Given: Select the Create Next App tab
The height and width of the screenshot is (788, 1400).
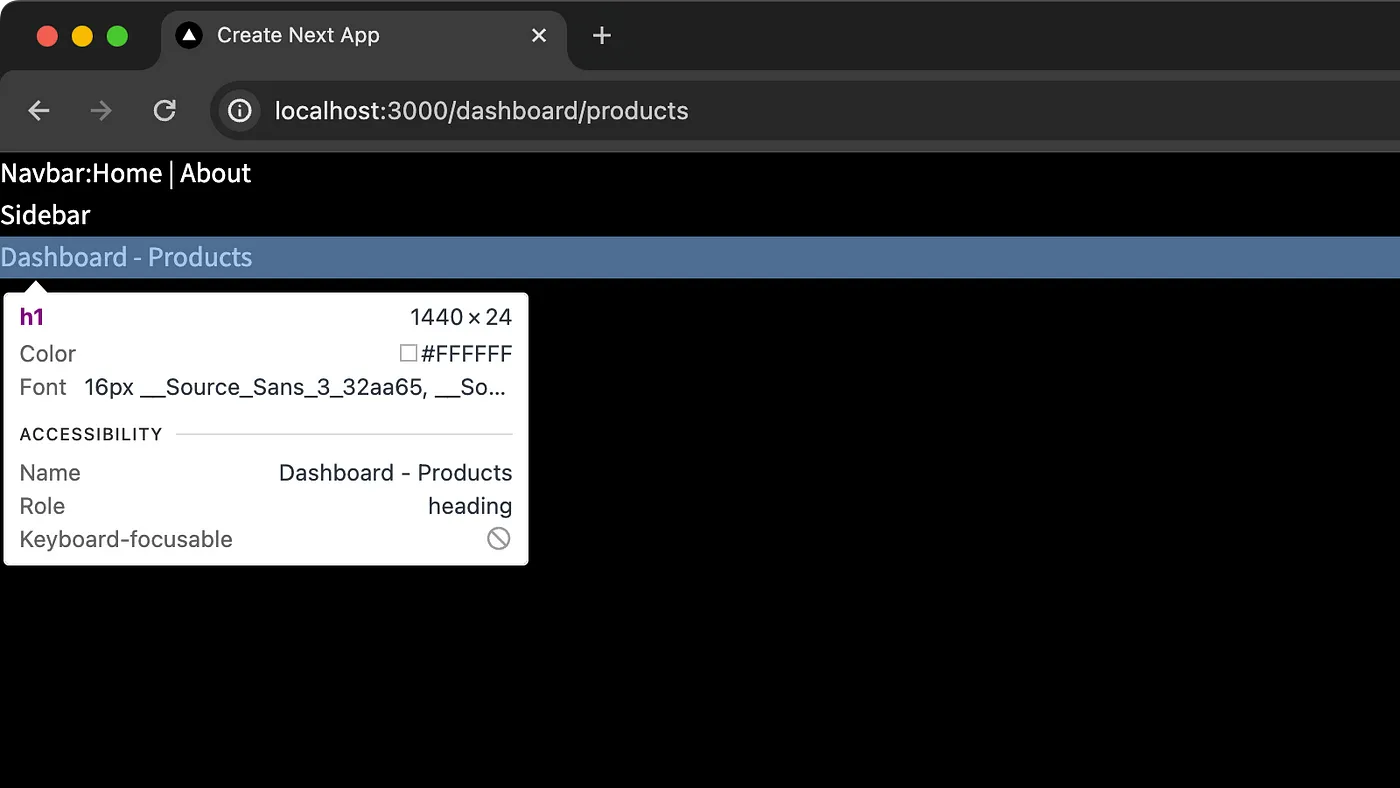Looking at the screenshot, I should pos(300,35).
